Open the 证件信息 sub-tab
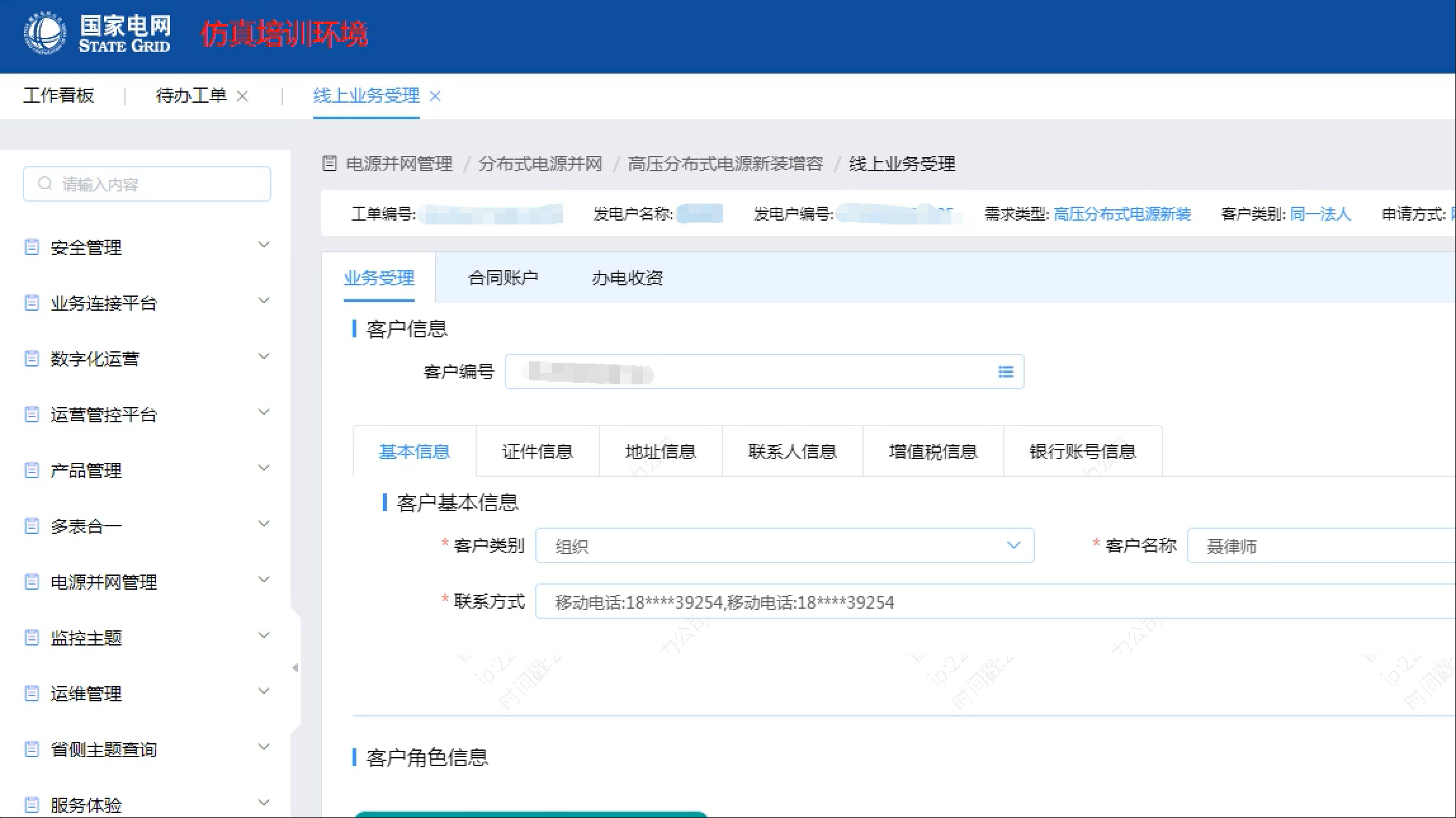1456x818 pixels. (x=537, y=451)
